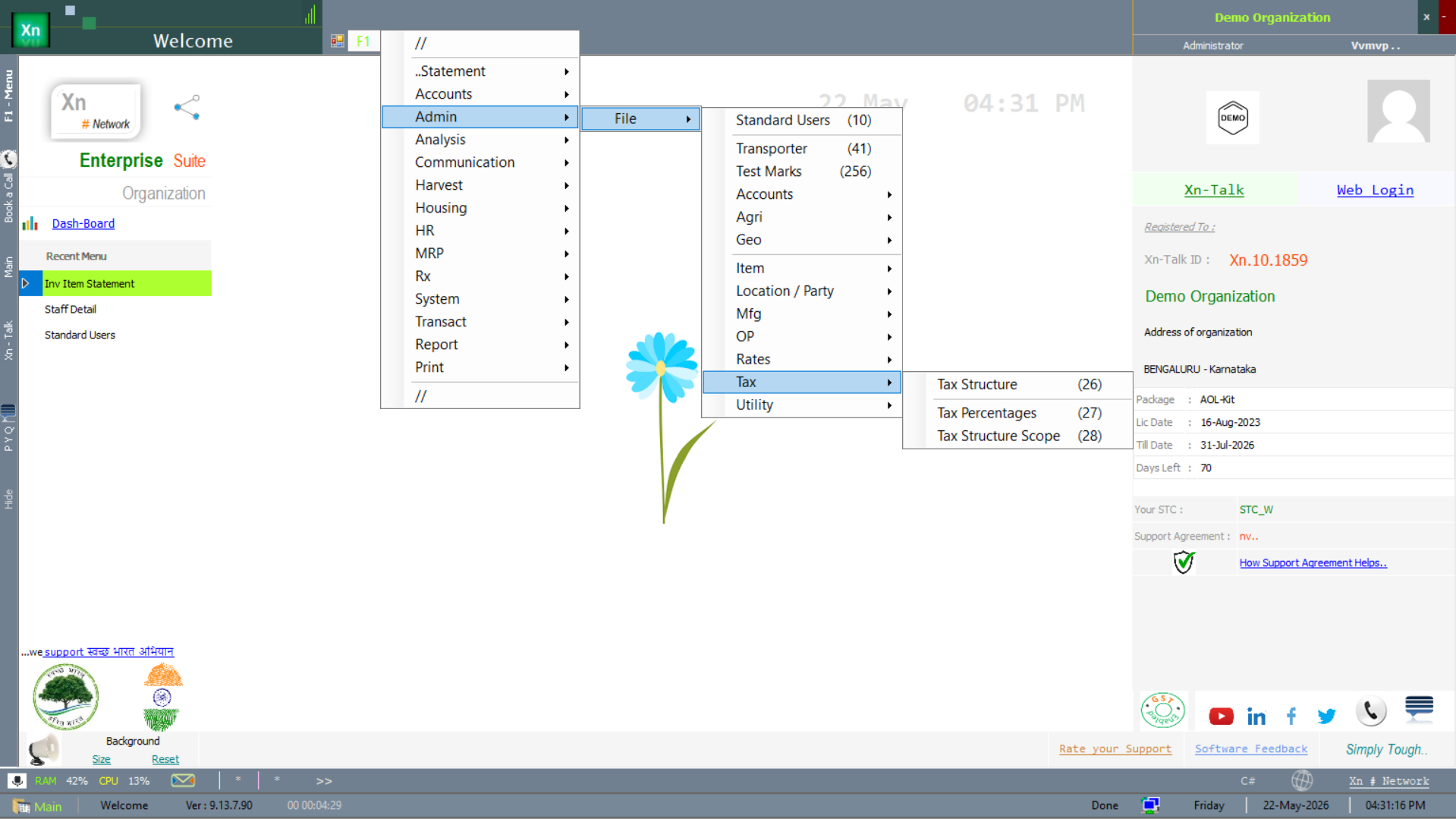Click the Main folder icon in taskbar
The height and width of the screenshot is (819, 1456).
click(x=20, y=806)
